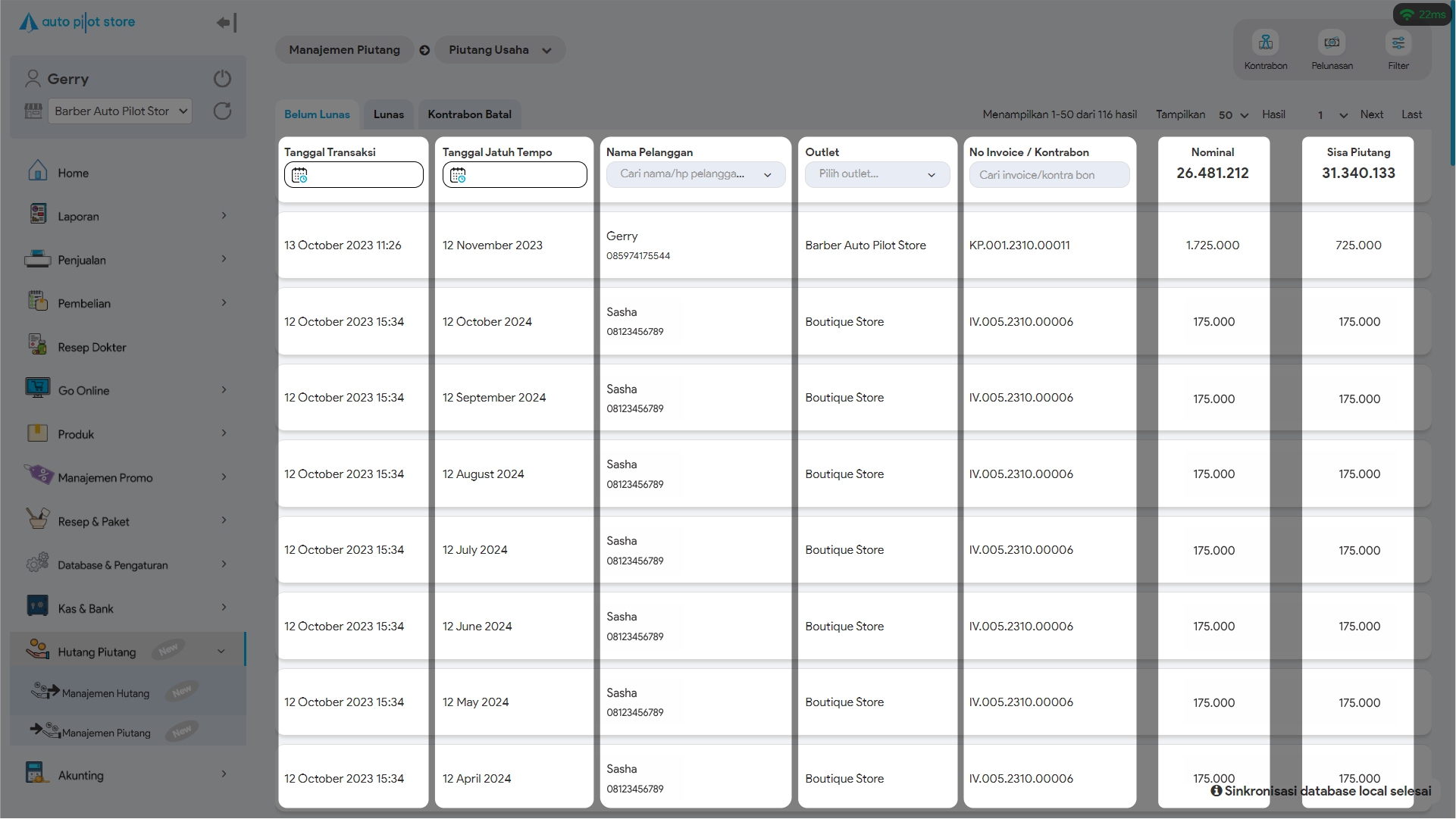1456x819 pixels.
Task: Switch to the Lunas tab
Action: tap(388, 114)
